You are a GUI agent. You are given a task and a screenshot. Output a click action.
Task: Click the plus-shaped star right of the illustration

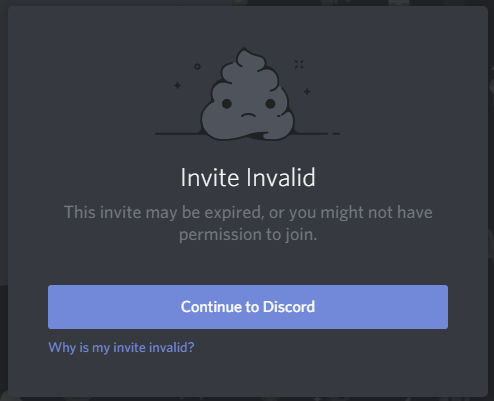point(307,91)
